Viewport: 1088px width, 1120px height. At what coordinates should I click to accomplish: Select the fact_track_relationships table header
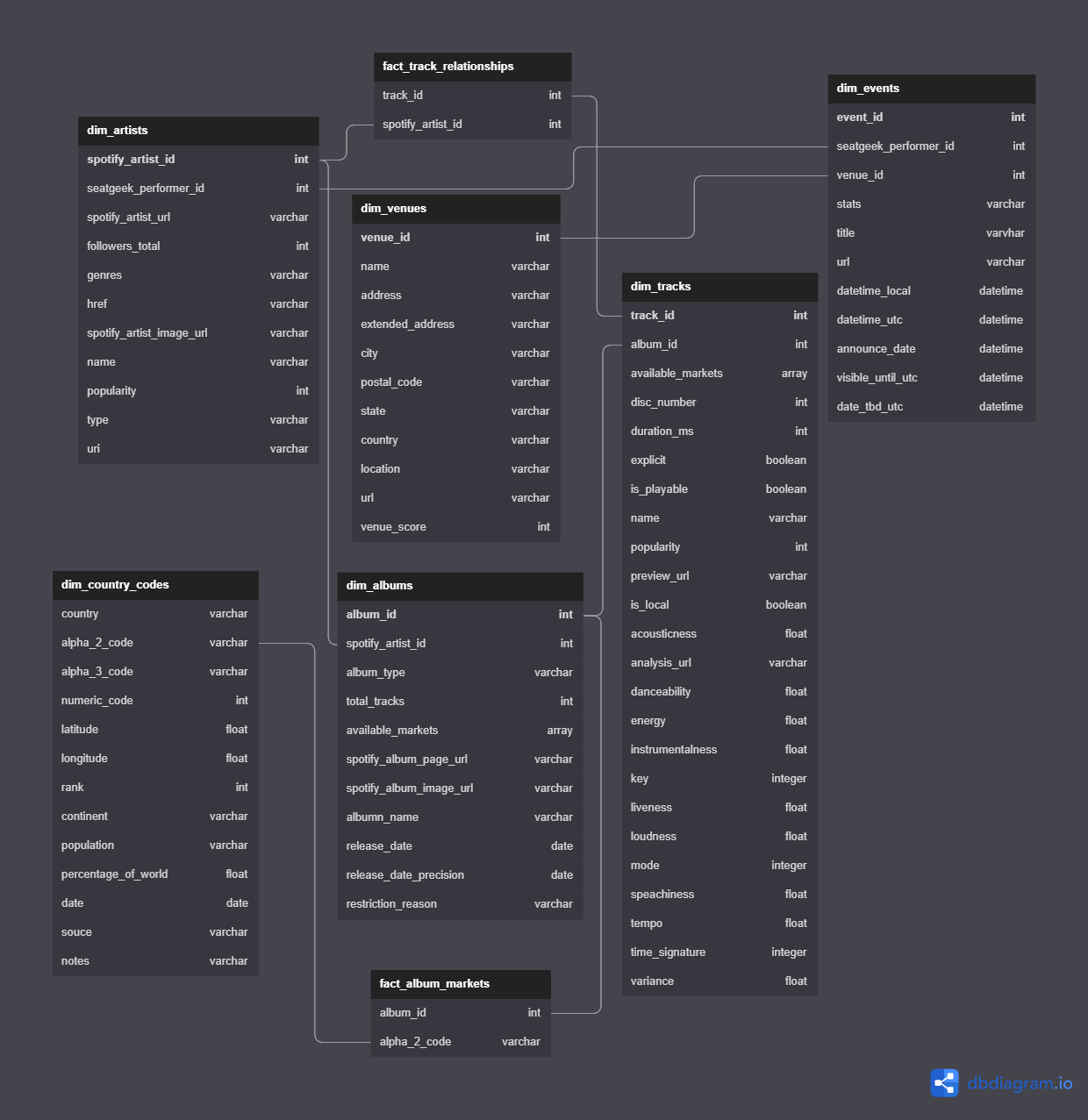click(x=472, y=67)
